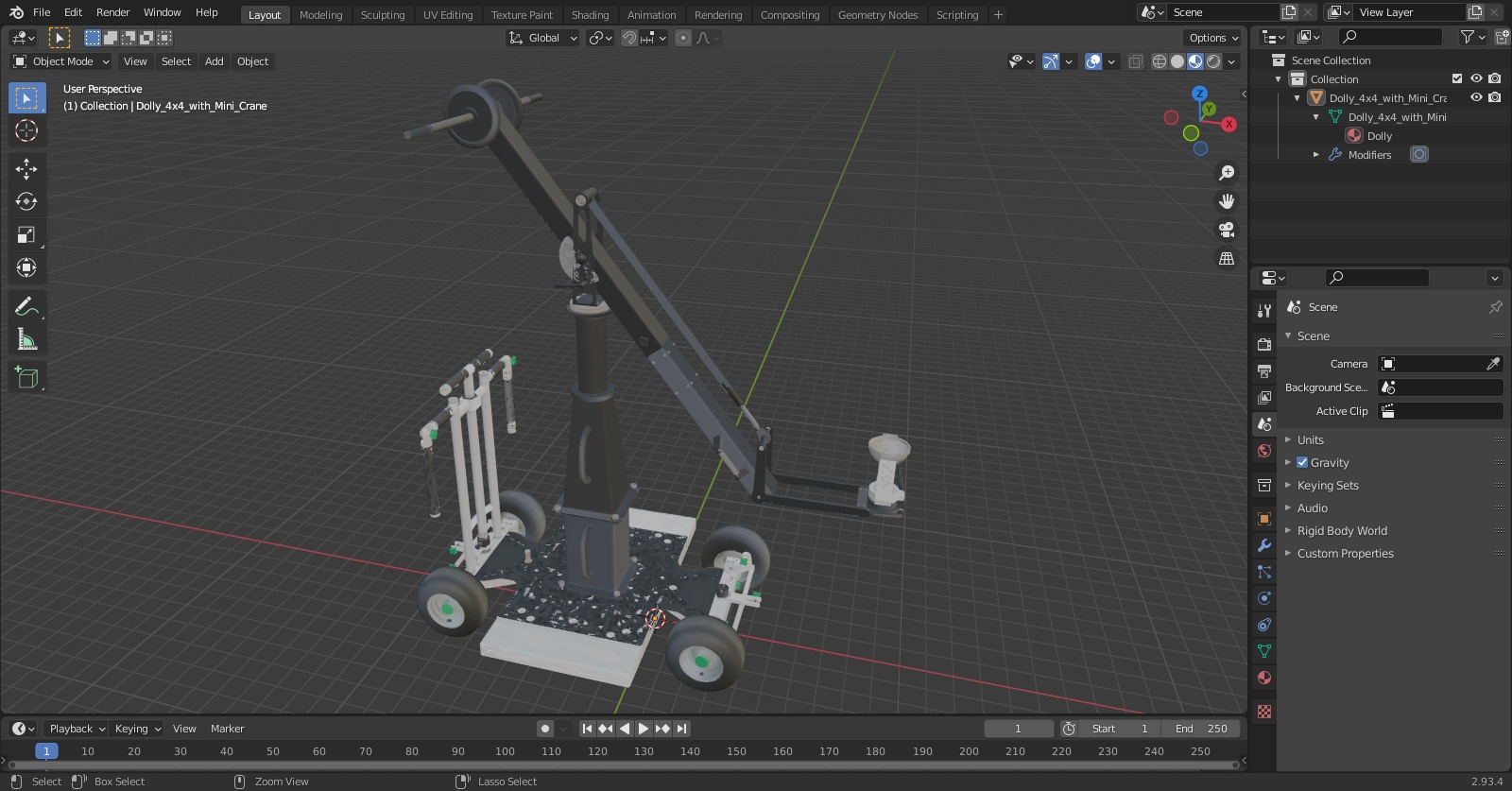The width and height of the screenshot is (1512, 791).
Task: Open the Tool properties tab
Action: click(1264, 310)
